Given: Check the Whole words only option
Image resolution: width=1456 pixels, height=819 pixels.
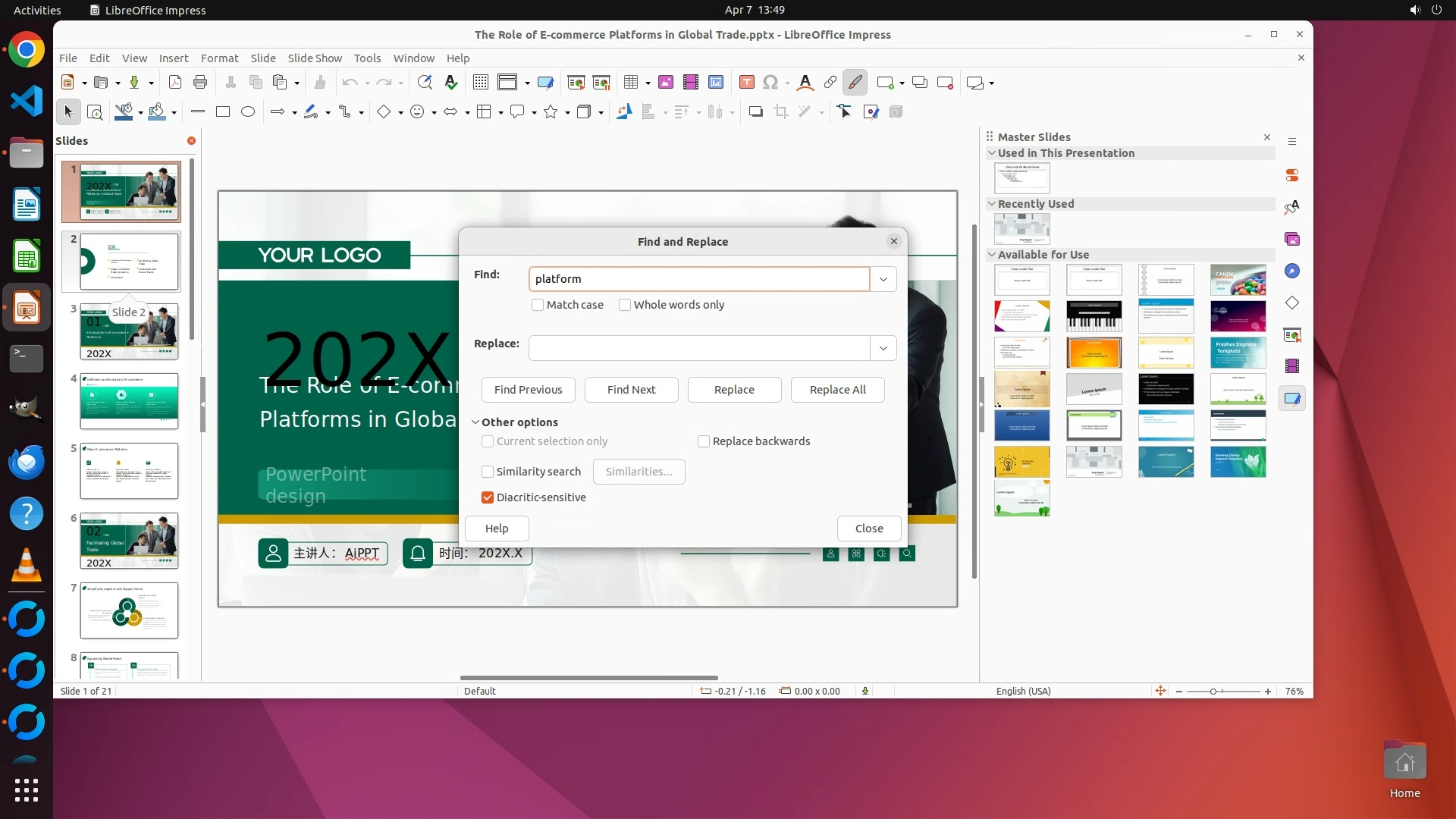Looking at the screenshot, I should [625, 305].
